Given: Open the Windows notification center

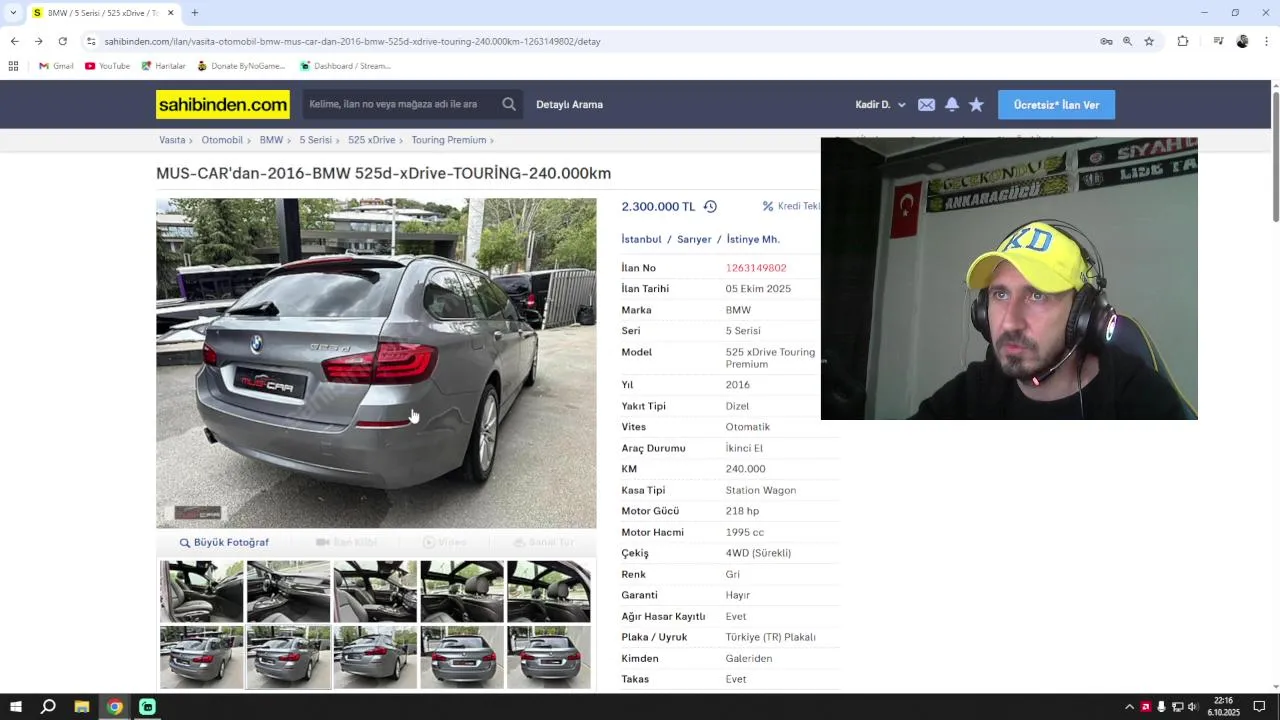Looking at the screenshot, I should coord(1259,707).
